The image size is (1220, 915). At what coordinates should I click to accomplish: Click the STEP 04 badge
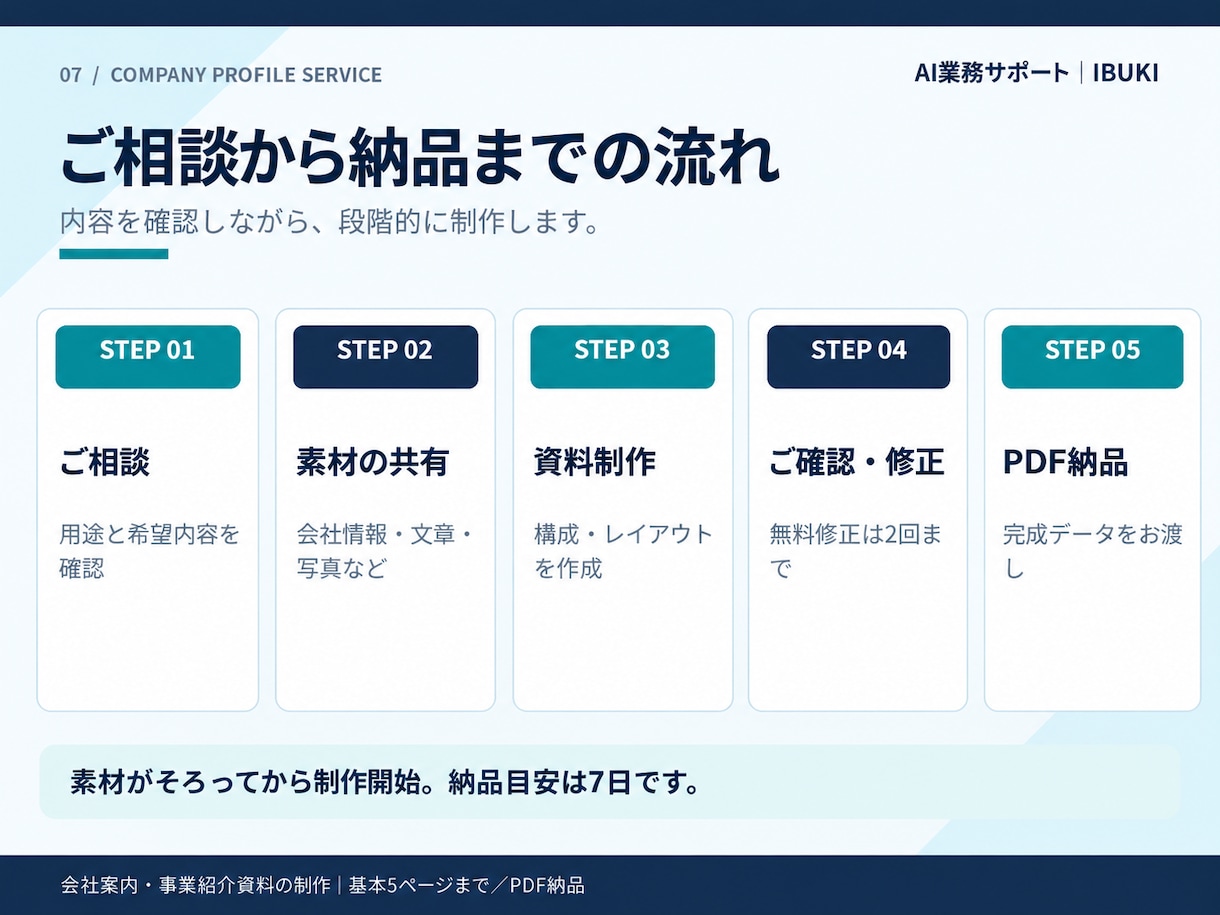click(858, 356)
